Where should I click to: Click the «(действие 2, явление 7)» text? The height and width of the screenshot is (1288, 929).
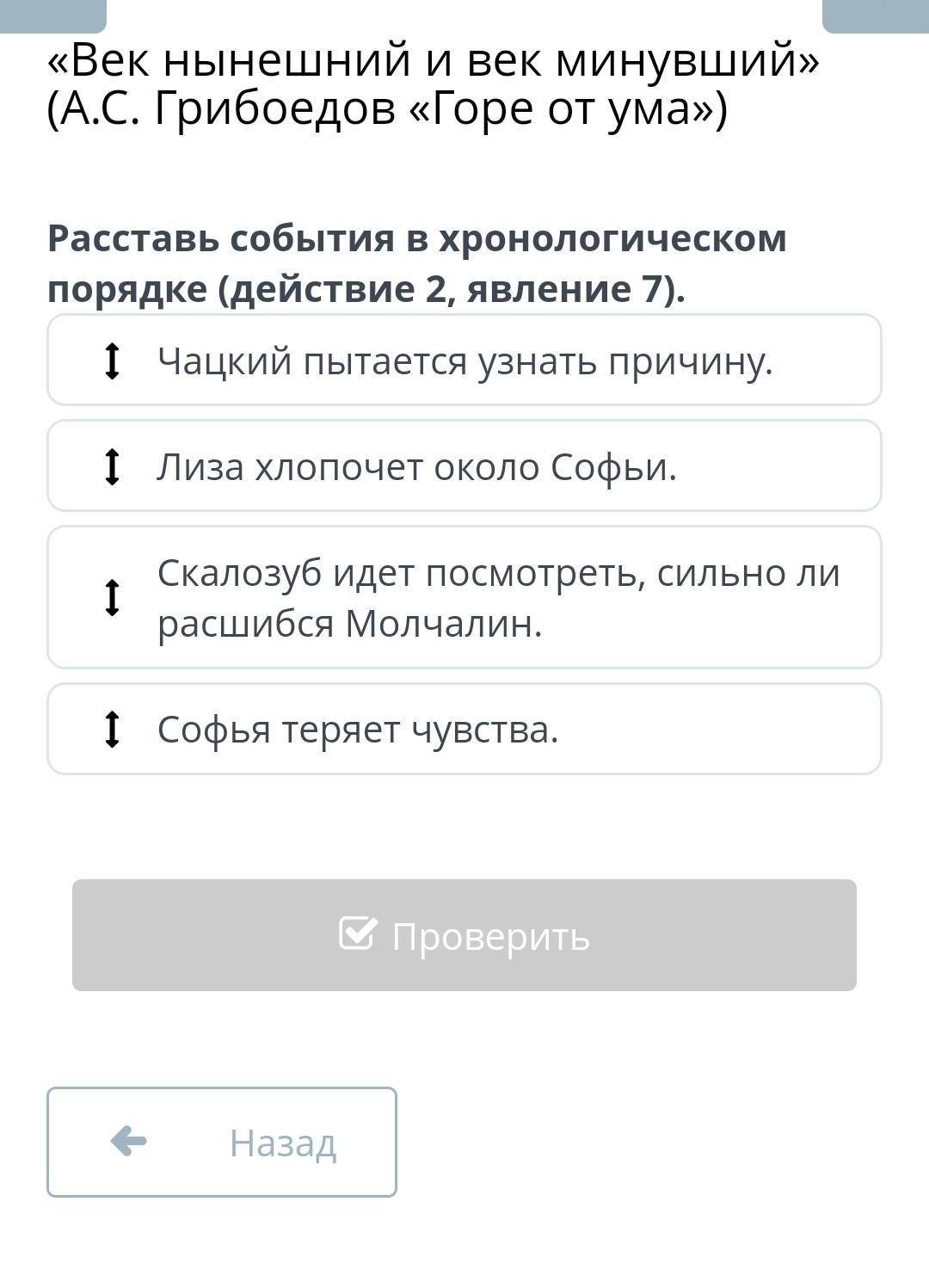(452, 289)
